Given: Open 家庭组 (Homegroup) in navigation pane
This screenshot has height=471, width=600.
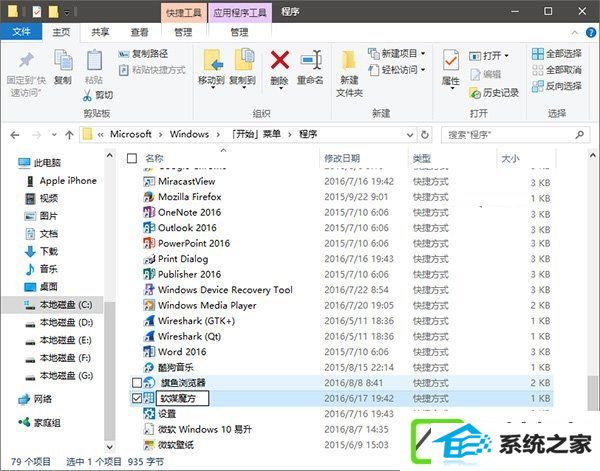Looking at the screenshot, I should pyautogui.click(x=39, y=423).
